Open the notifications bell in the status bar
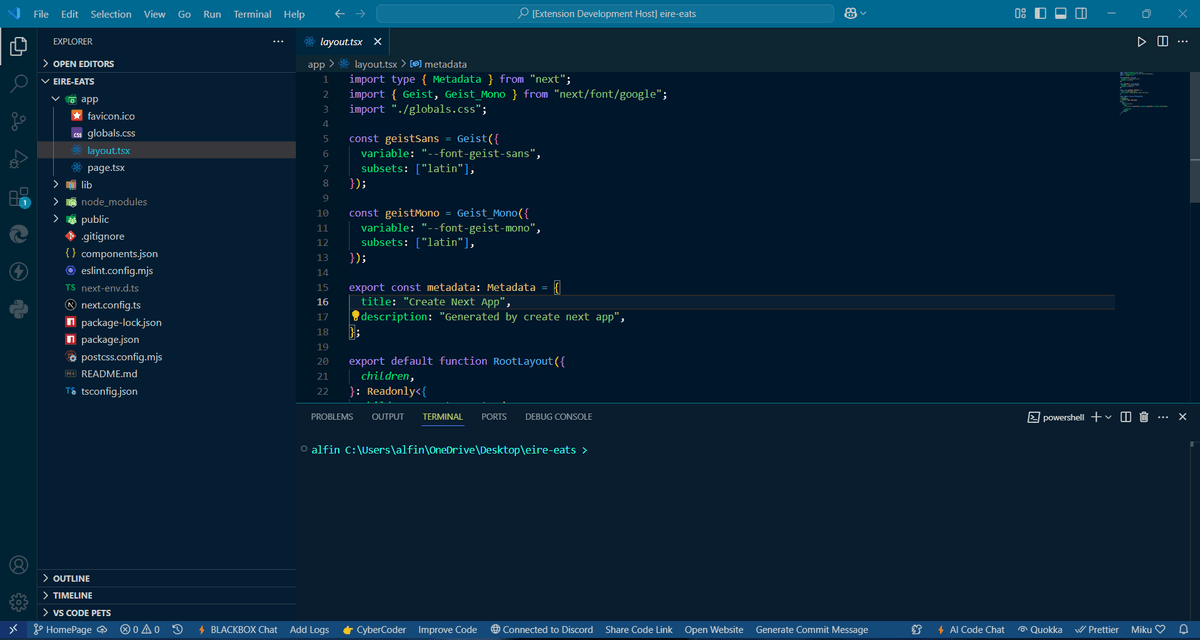Image resolution: width=1200 pixels, height=640 pixels. (1181, 630)
